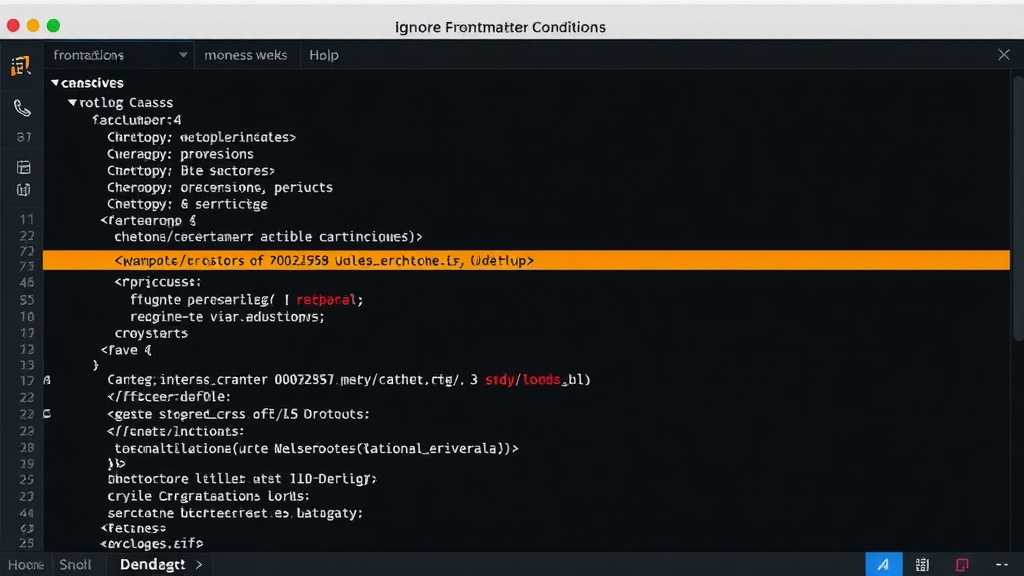The image size is (1024, 576).
Task: Click the 'sercatane' code line
Action: tap(235, 513)
